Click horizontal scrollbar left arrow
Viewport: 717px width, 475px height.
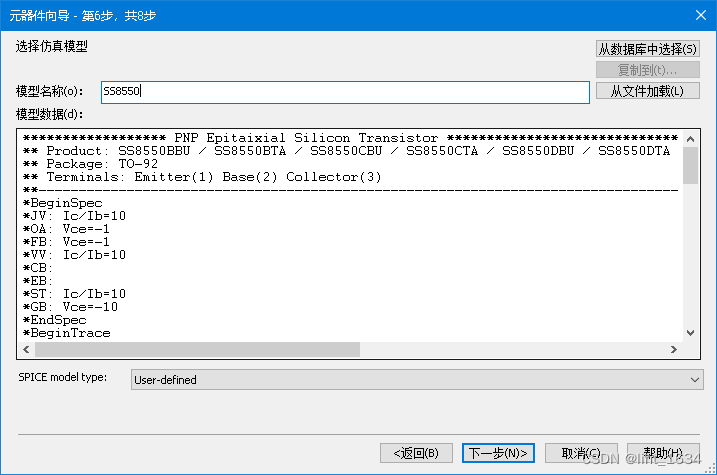[x=26, y=349]
